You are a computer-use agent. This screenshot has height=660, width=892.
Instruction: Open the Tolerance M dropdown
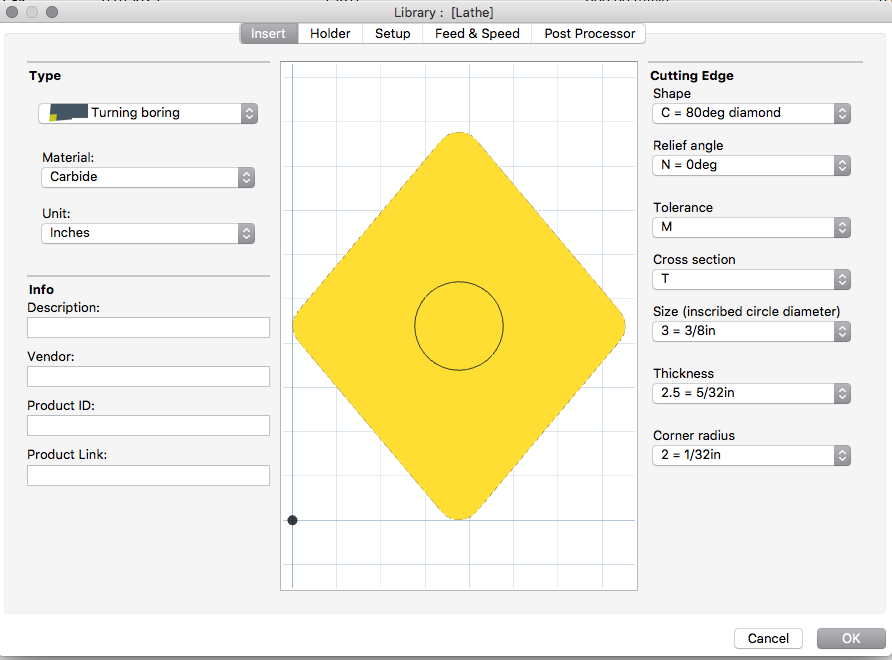click(751, 227)
